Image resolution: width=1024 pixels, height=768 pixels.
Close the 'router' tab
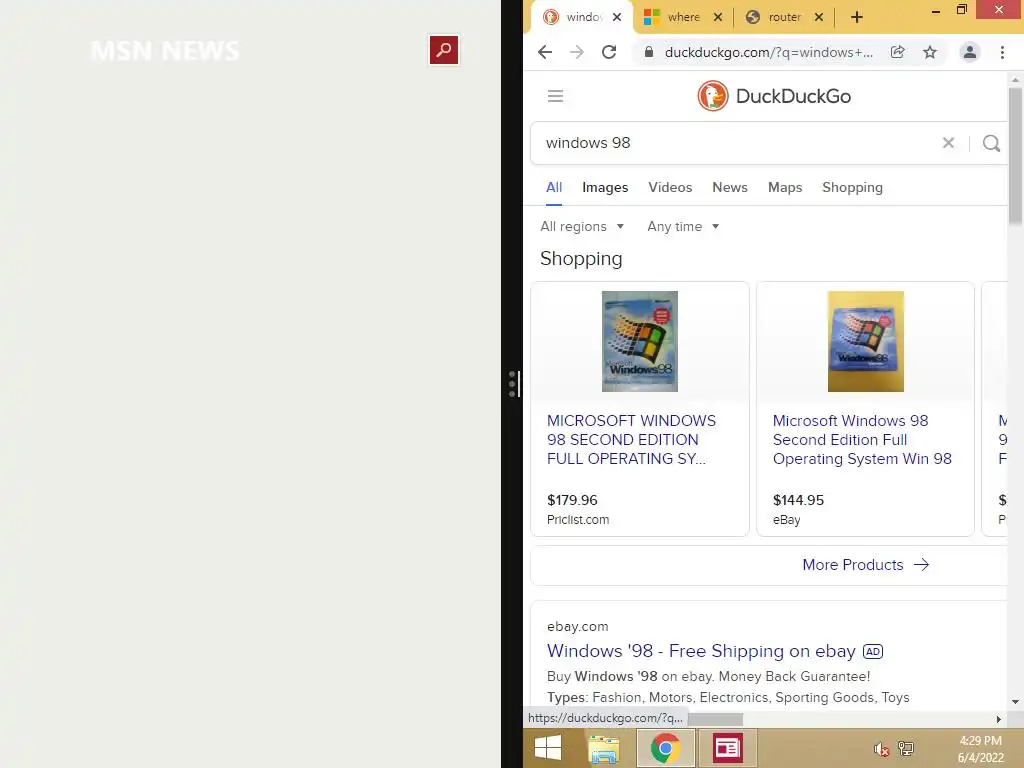tap(818, 18)
